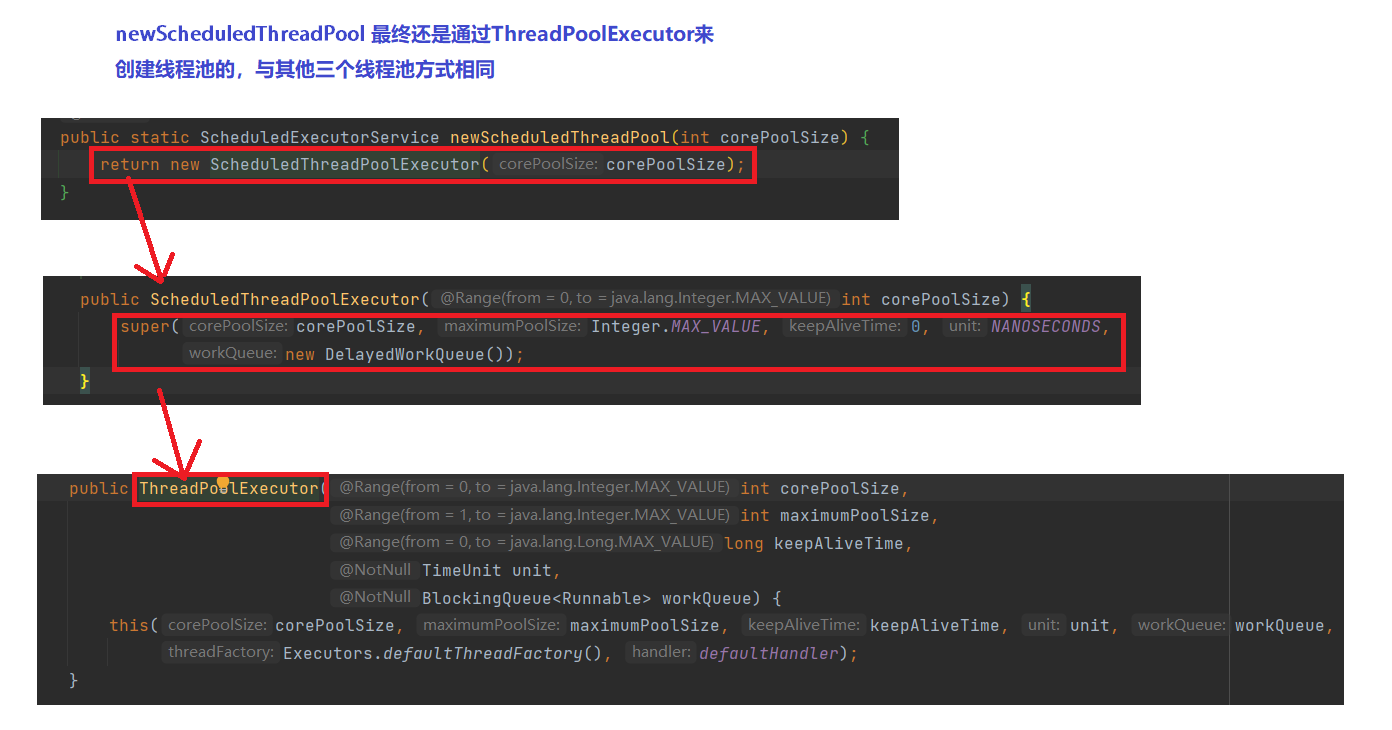The height and width of the screenshot is (730, 1392).
Task: Click the Integer.MAX_VALUE argument
Action: coord(676,326)
